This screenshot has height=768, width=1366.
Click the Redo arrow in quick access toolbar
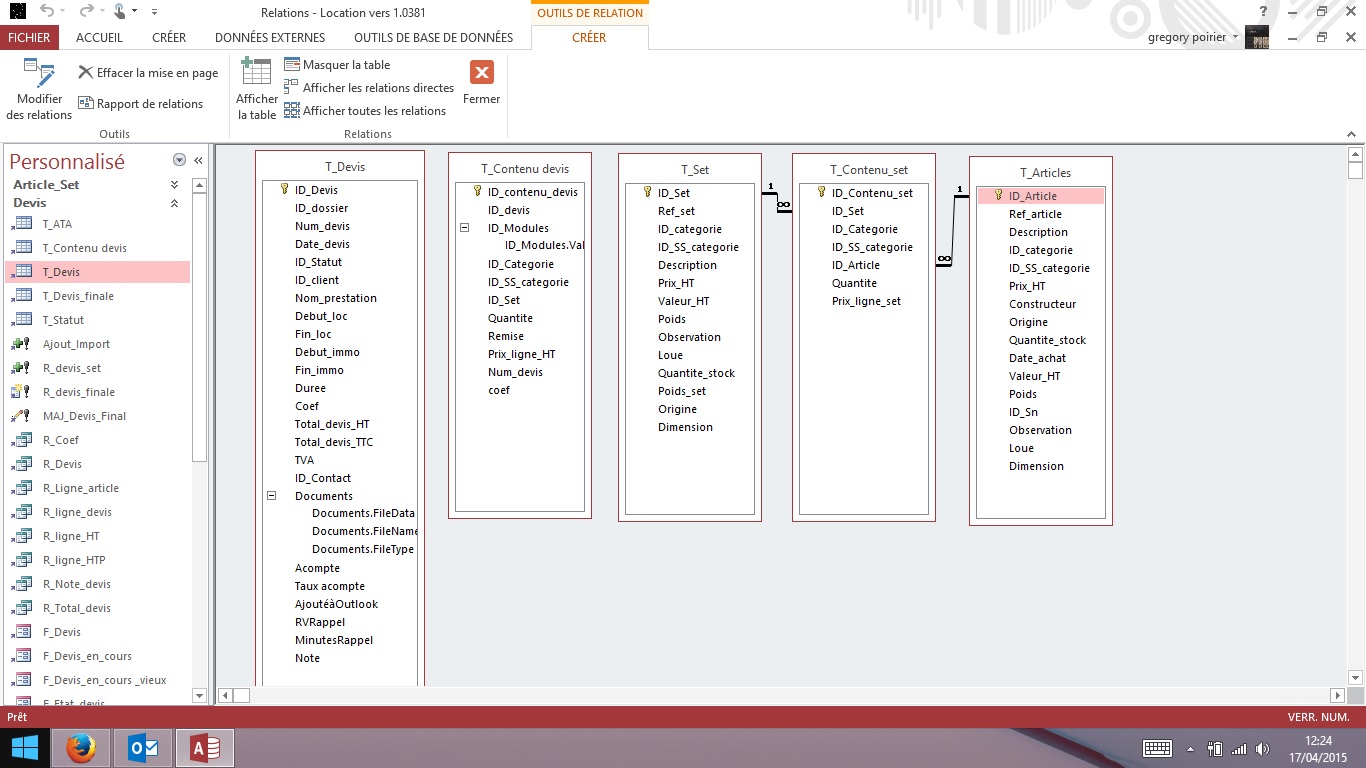tap(86, 11)
